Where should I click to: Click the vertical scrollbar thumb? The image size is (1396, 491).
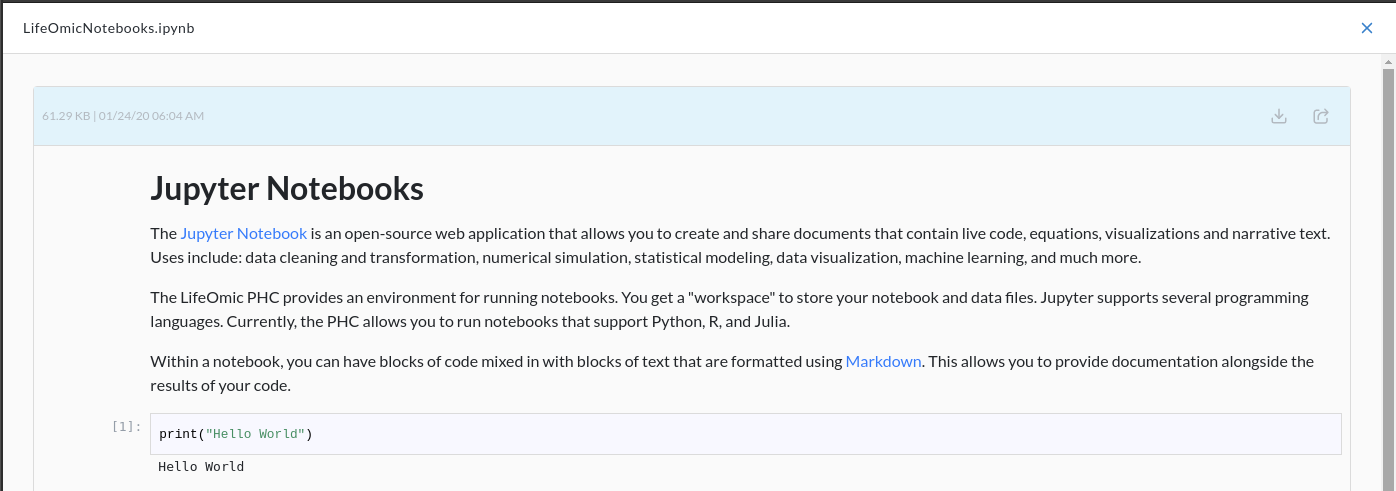click(x=1388, y=280)
